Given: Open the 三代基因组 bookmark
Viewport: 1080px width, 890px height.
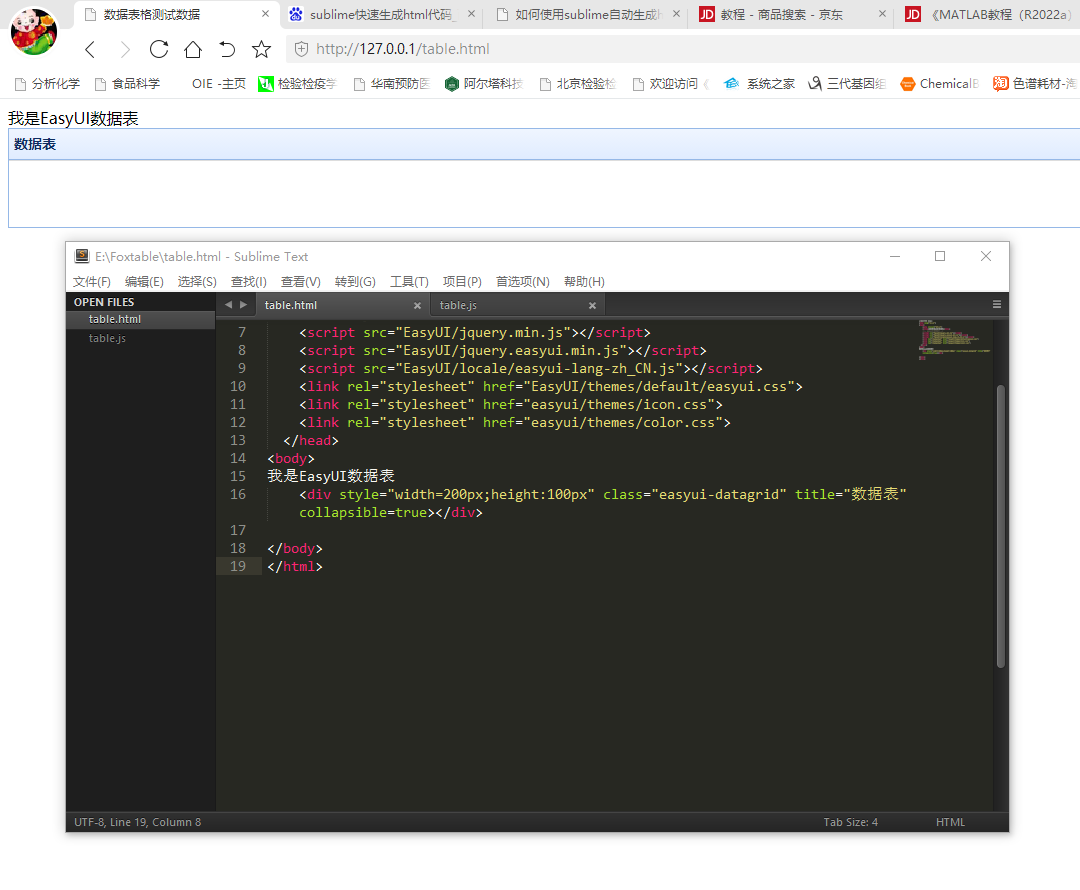Looking at the screenshot, I should click(847, 84).
